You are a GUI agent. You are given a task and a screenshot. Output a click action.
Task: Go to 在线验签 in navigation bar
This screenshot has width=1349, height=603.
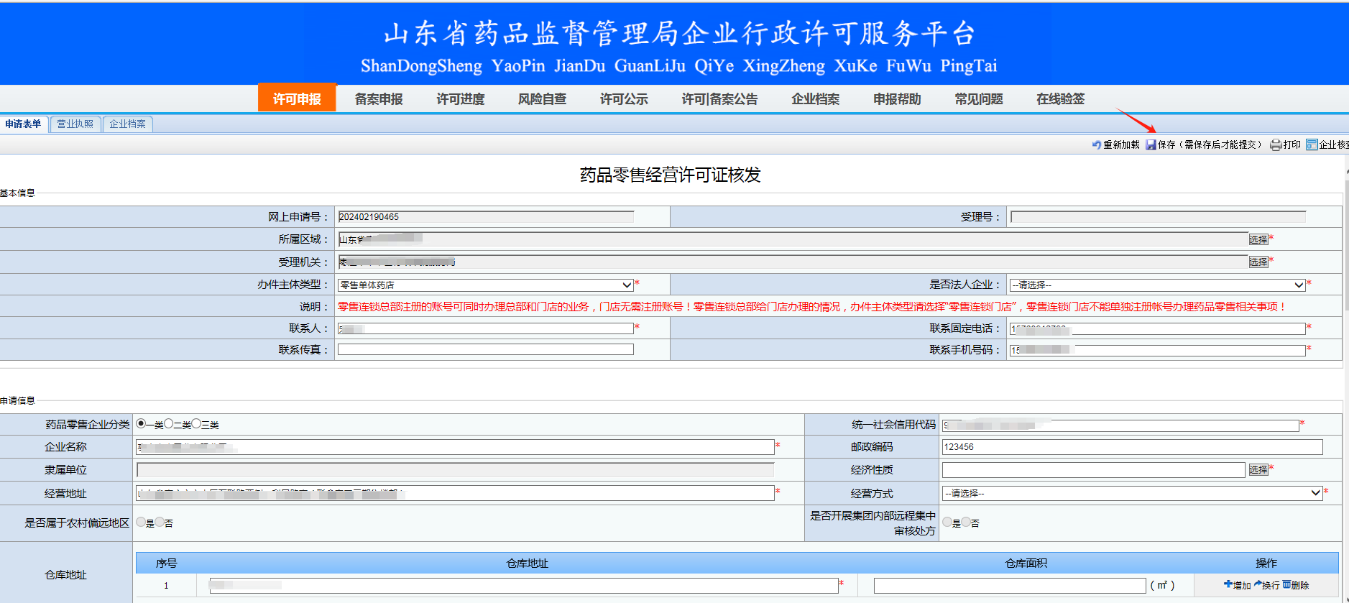tap(1060, 99)
